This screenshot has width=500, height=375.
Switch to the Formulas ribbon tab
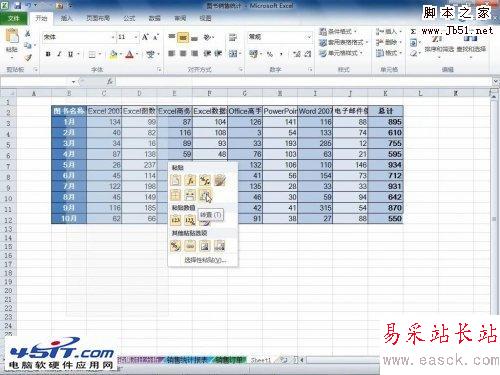[129, 18]
